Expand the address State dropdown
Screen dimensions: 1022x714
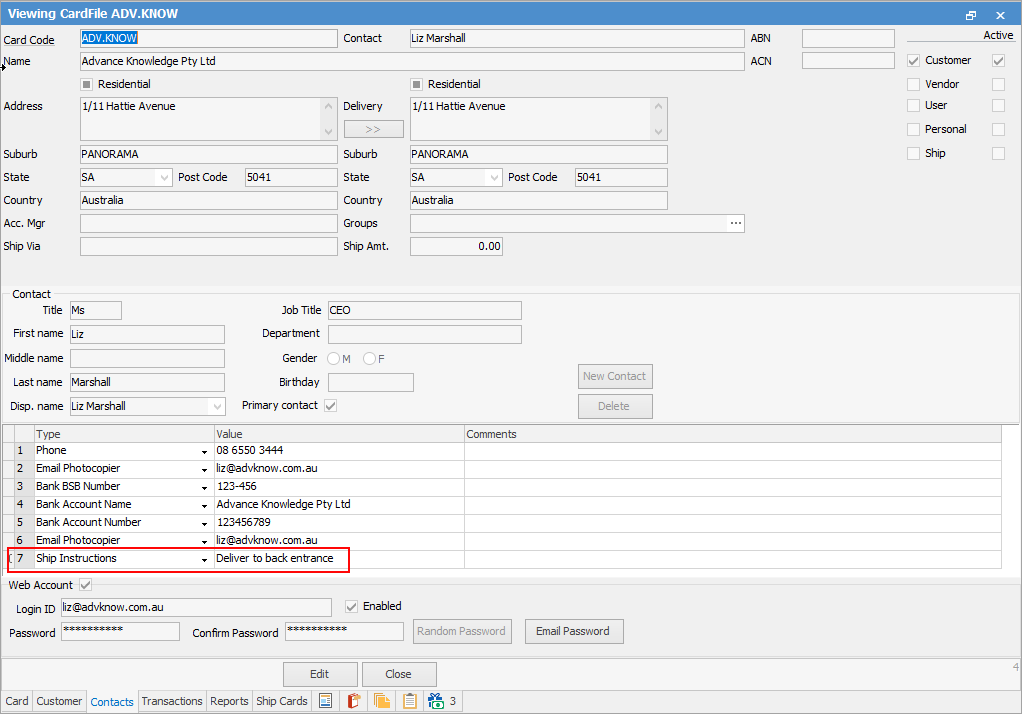(x=164, y=178)
